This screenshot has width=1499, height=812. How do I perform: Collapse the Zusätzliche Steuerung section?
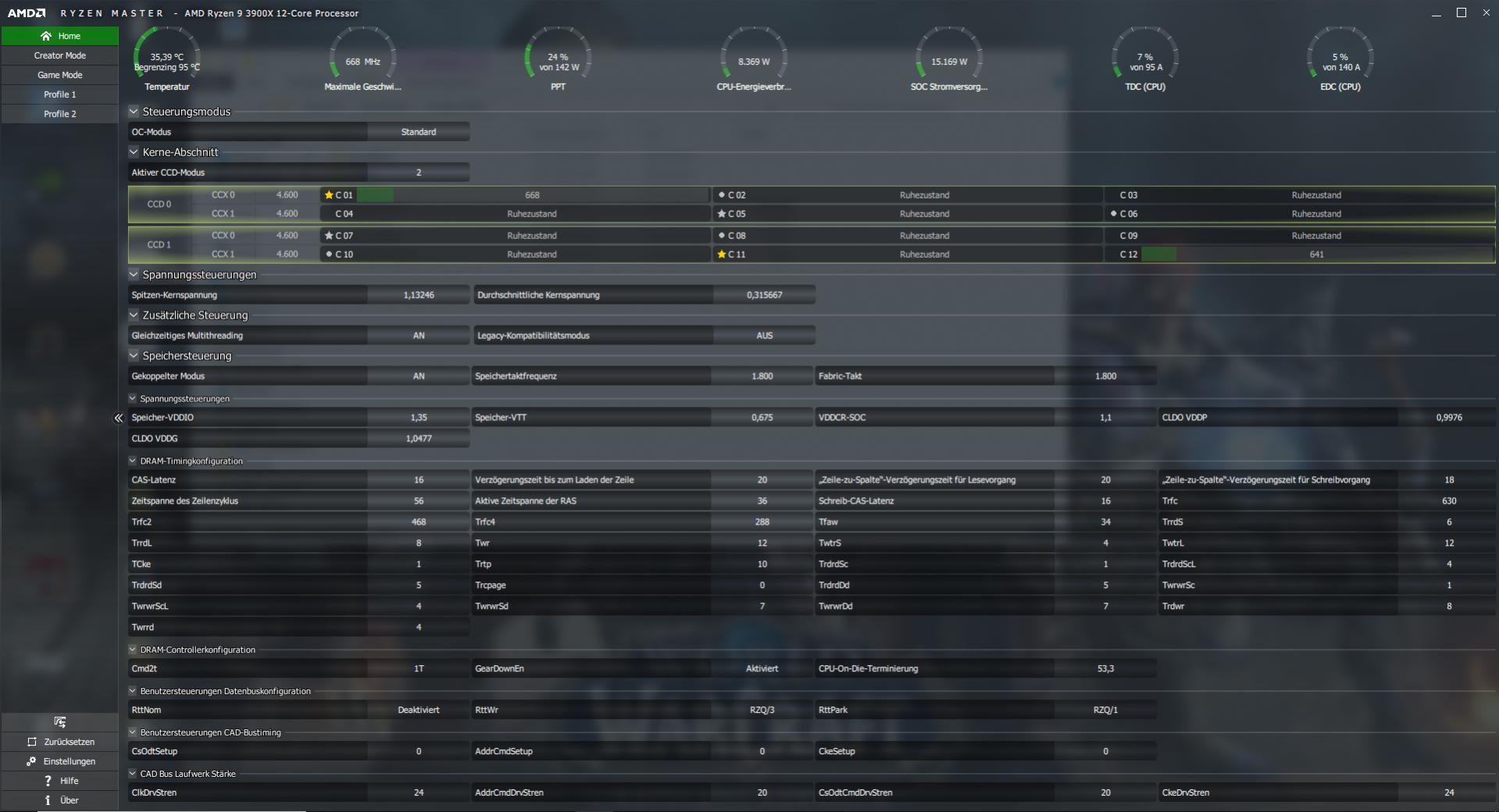[x=134, y=315]
